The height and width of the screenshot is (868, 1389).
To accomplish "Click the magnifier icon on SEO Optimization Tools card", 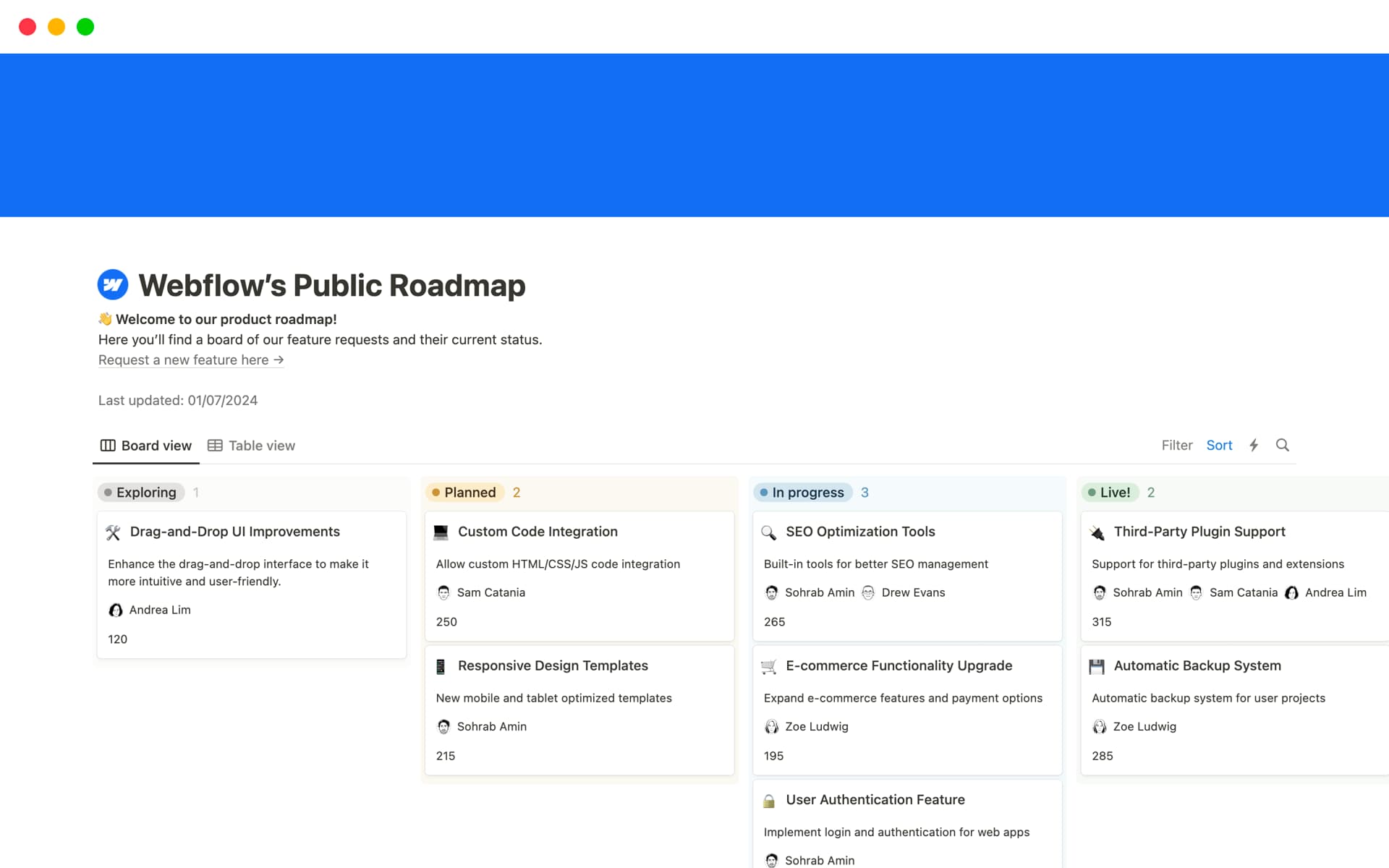I will click(769, 532).
